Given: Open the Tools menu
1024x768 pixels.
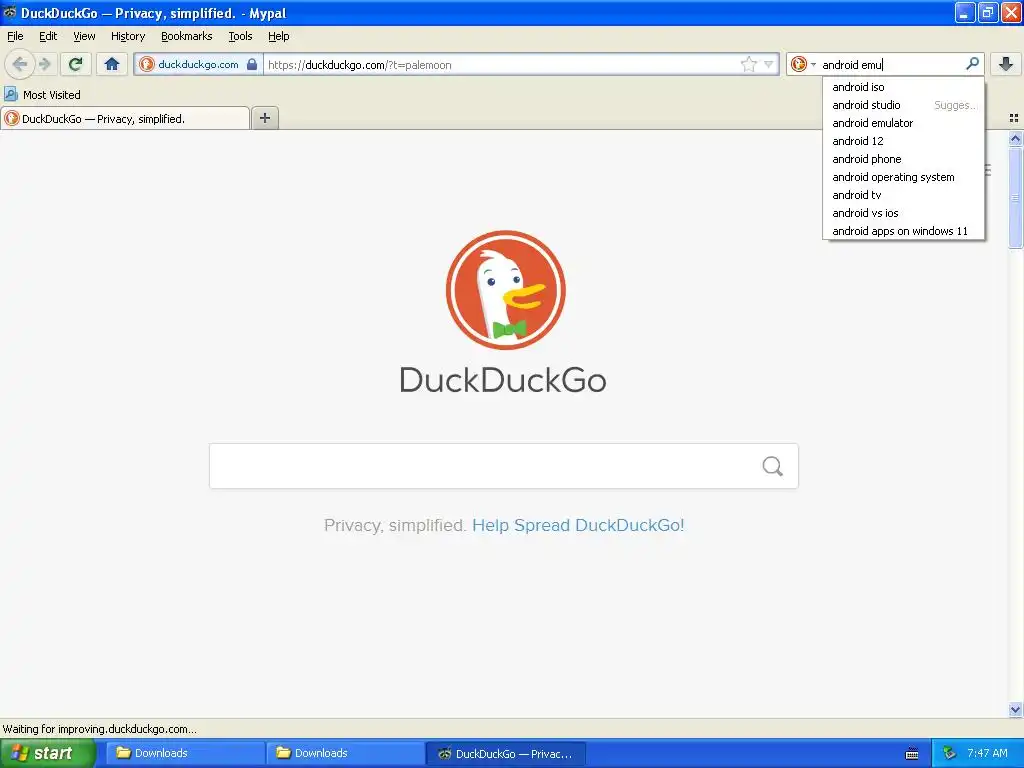Looking at the screenshot, I should pos(240,36).
